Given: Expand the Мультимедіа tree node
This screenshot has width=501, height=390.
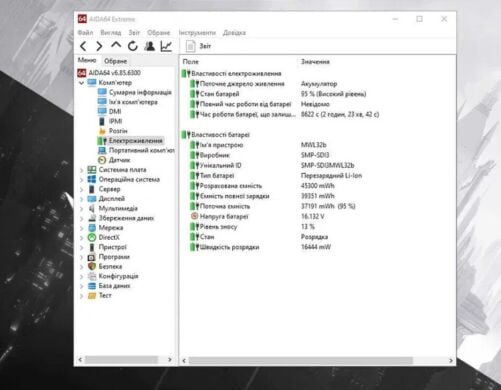Looking at the screenshot, I should (81, 209).
